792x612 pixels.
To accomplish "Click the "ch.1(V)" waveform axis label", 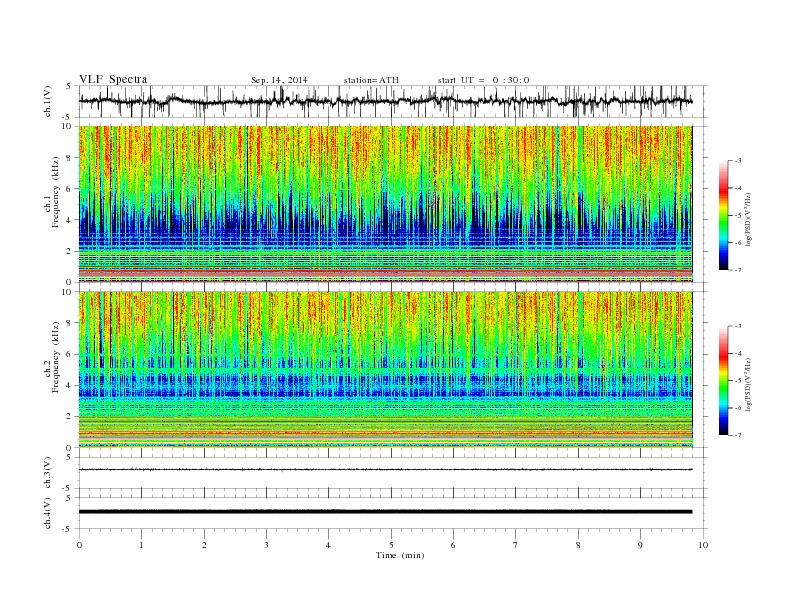I will coord(48,101).
